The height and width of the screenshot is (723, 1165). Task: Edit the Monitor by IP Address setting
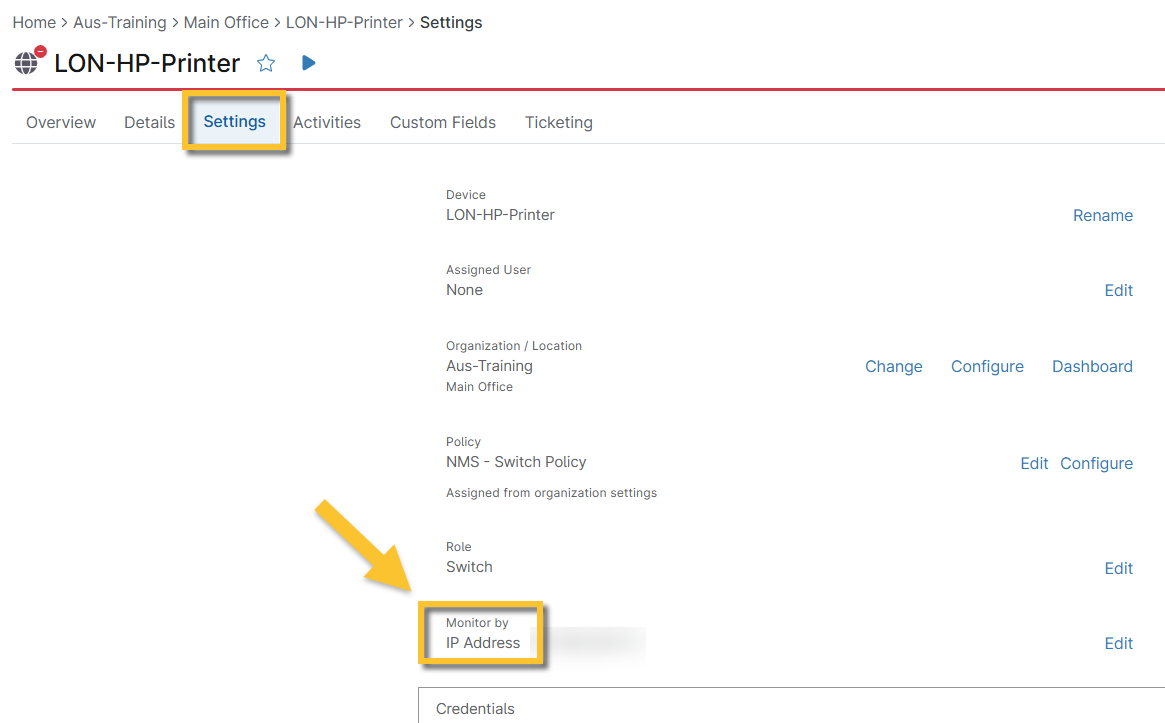1118,643
